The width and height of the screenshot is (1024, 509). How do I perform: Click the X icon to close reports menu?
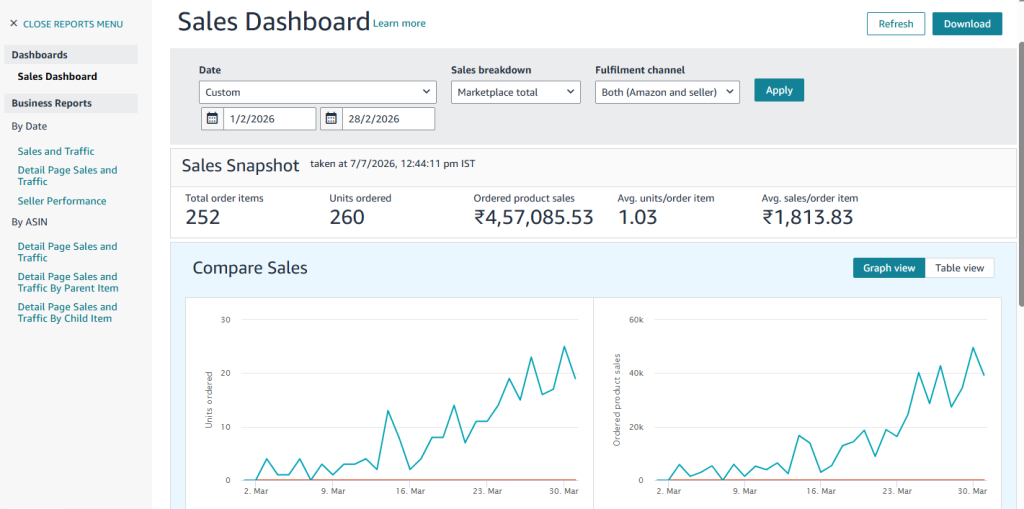click(x=14, y=24)
